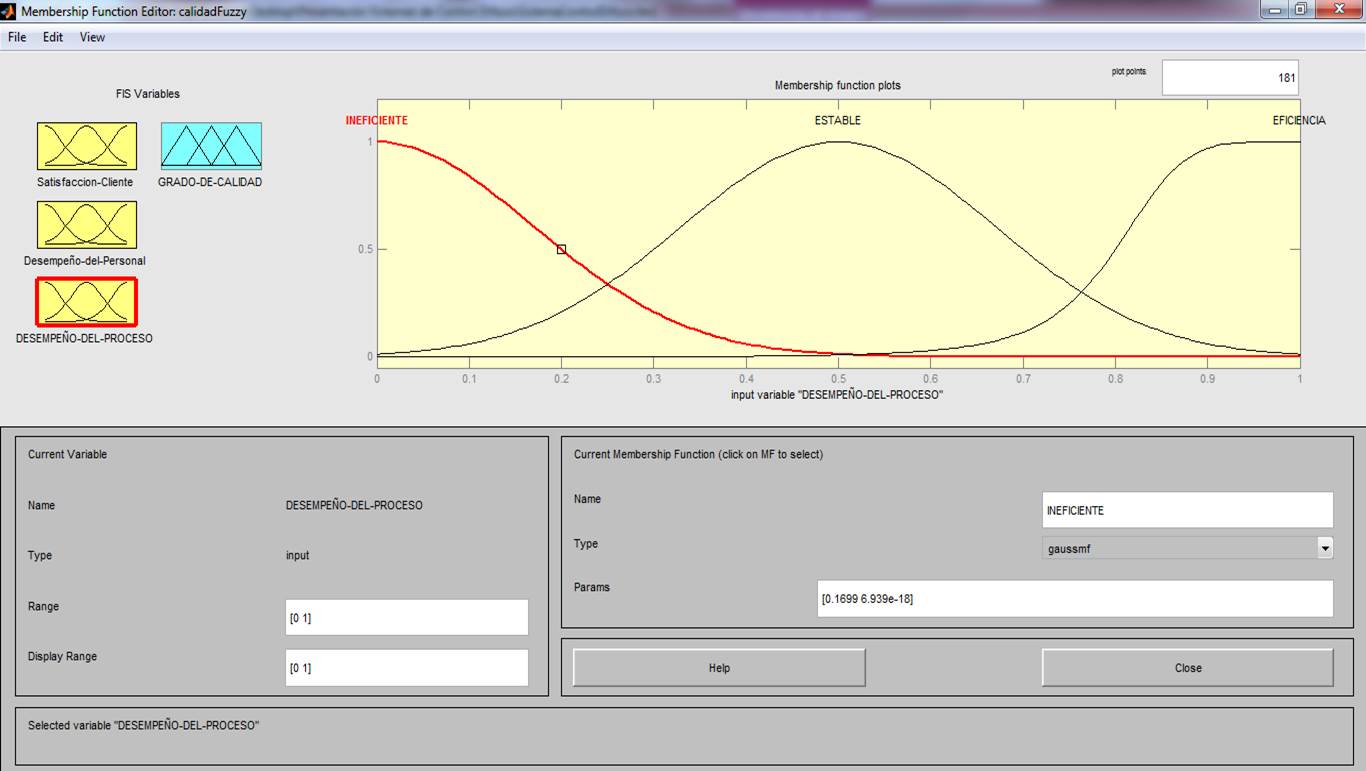Click the DESEMPEÑO-DEL-PROCESO label under its icon
This screenshot has height=771, width=1366.
(x=85, y=338)
